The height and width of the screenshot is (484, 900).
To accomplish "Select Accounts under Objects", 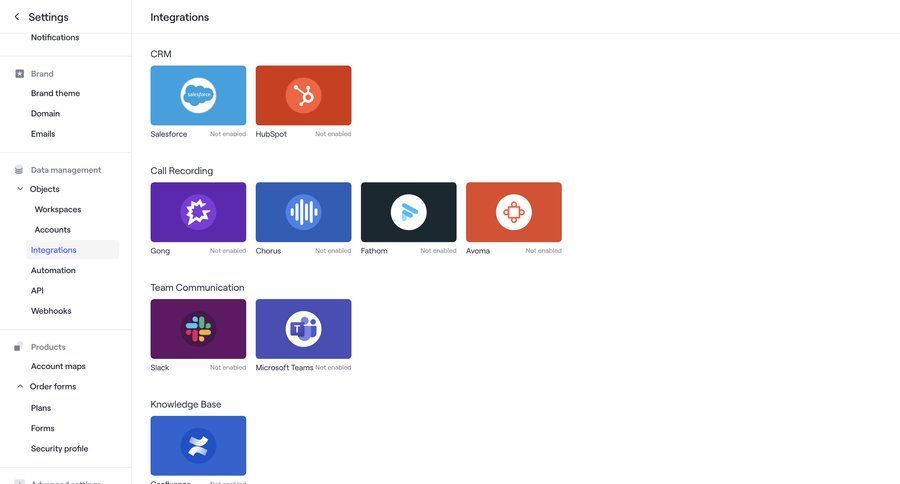I will pyautogui.click(x=53, y=230).
